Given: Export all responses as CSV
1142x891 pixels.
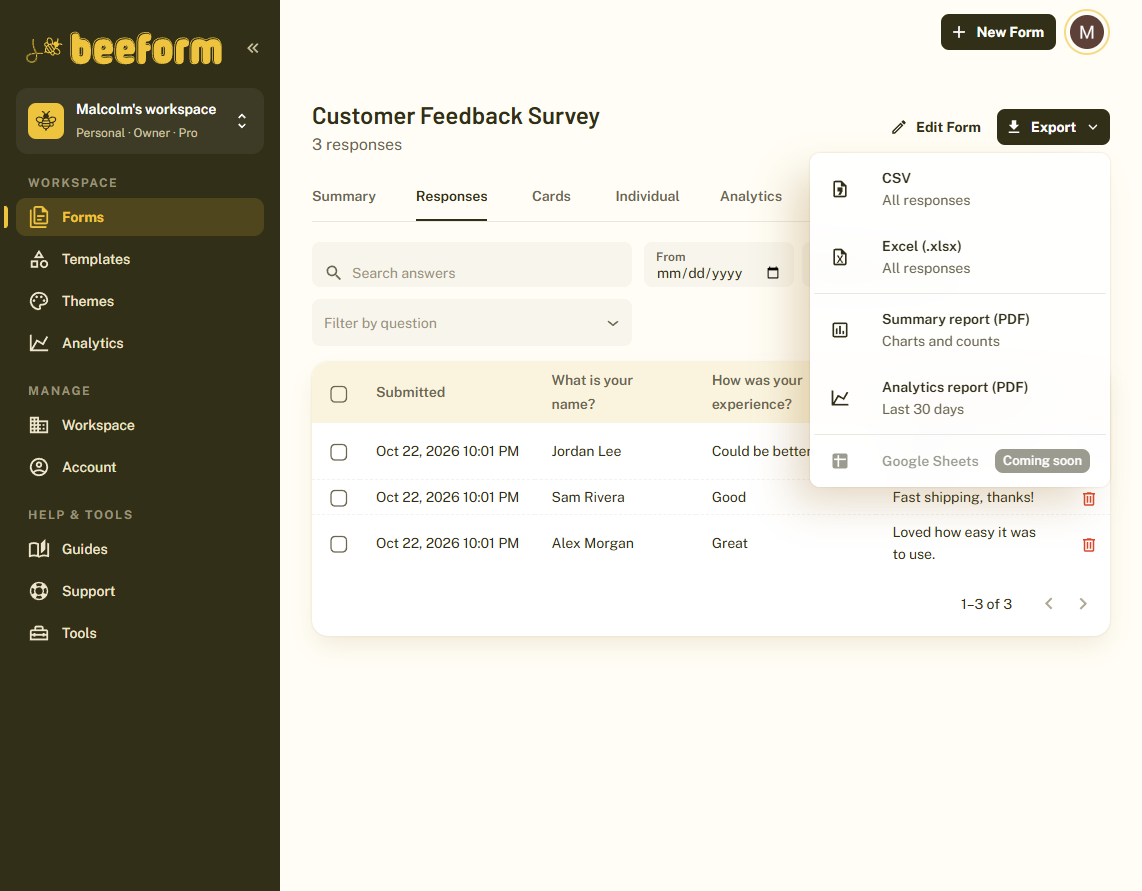Looking at the screenshot, I should click(x=960, y=189).
